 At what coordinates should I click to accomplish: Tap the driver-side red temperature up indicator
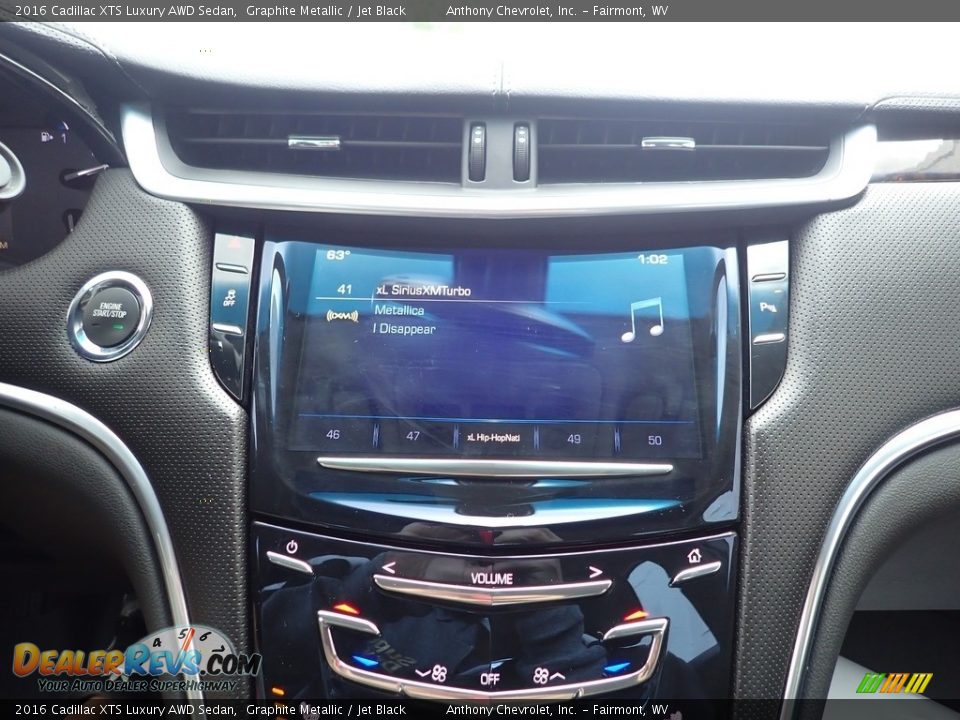tap(346, 609)
